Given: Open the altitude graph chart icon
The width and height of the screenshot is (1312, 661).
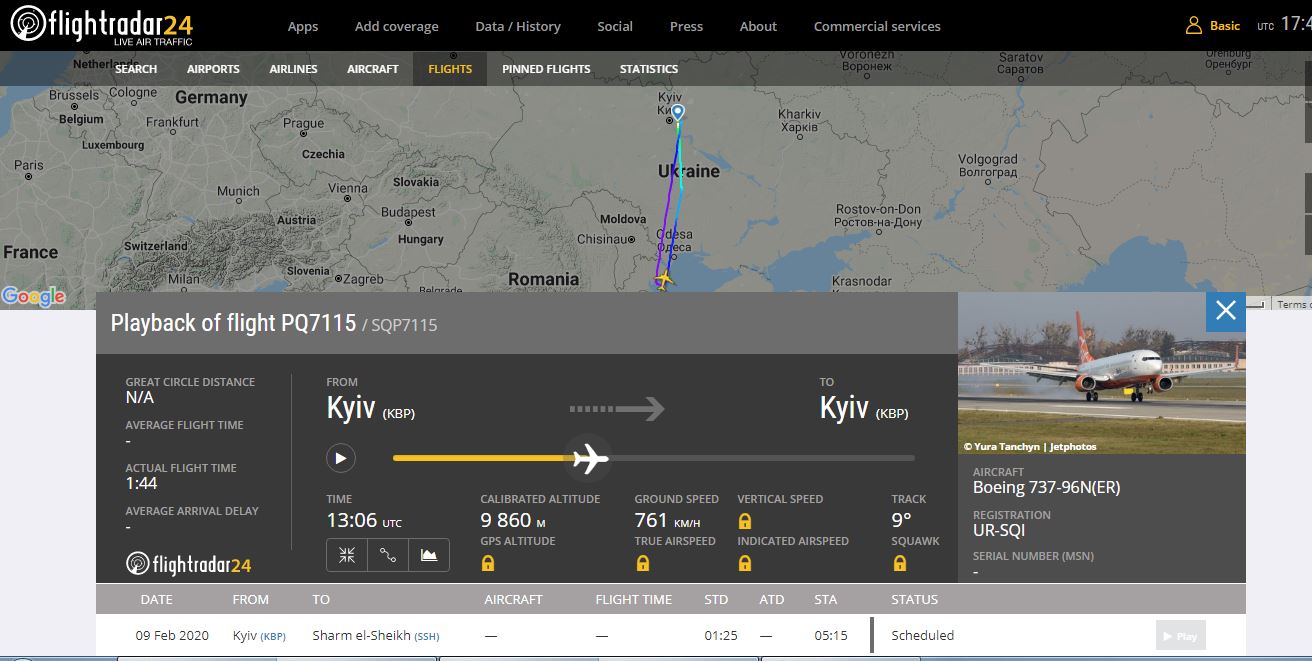Looking at the screenshot, I should tap(429, 555).
